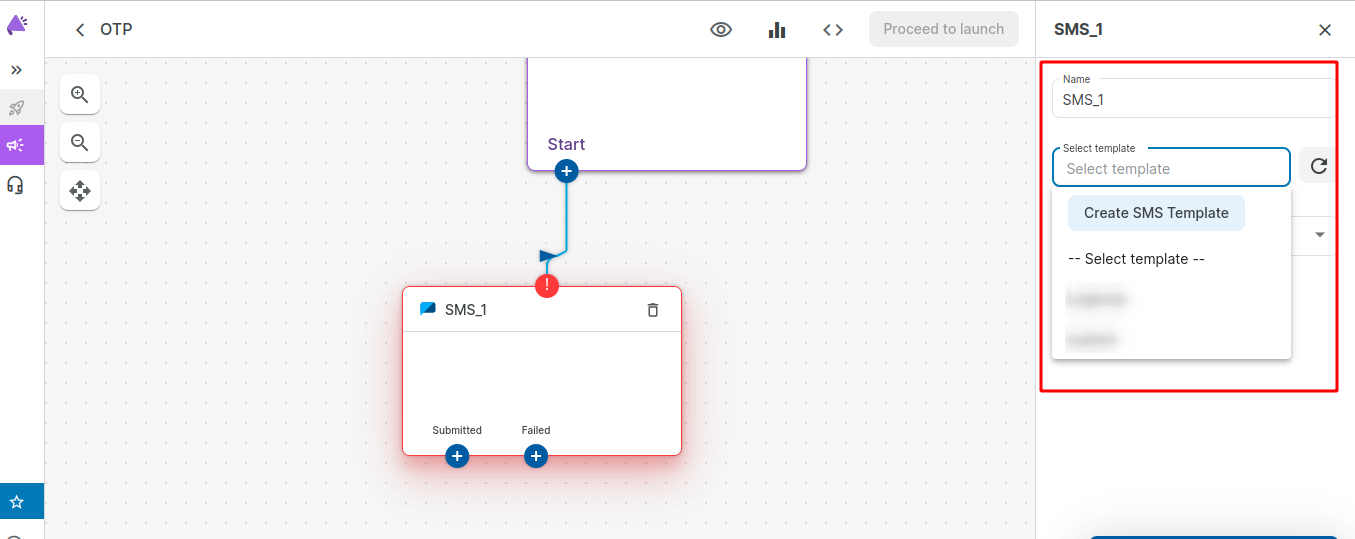Open the Select template combo box
This screenshot has width=1355, height=539.
point(1170,169)
